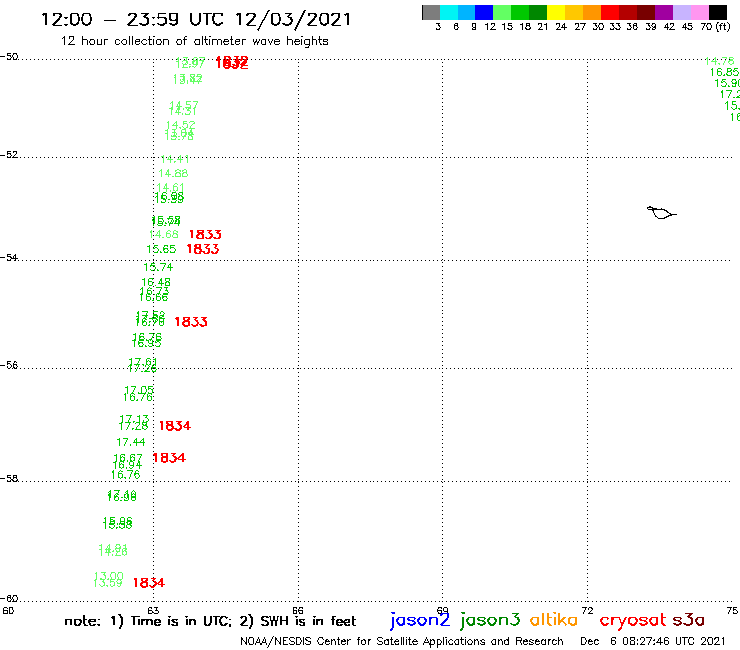The image size is (740, 650).
Task: Click the "63" longitude axis label
Action: pyautogui.click(x=153, y=610)
